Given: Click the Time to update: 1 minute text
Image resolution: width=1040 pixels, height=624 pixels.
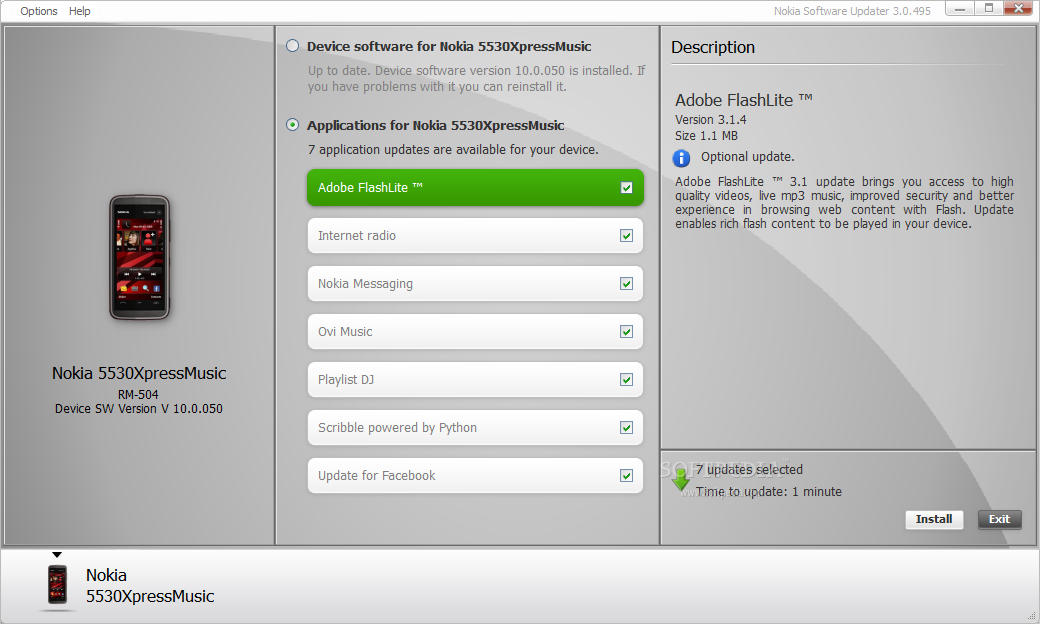Looking at the screenshot, I should [769, 491].
